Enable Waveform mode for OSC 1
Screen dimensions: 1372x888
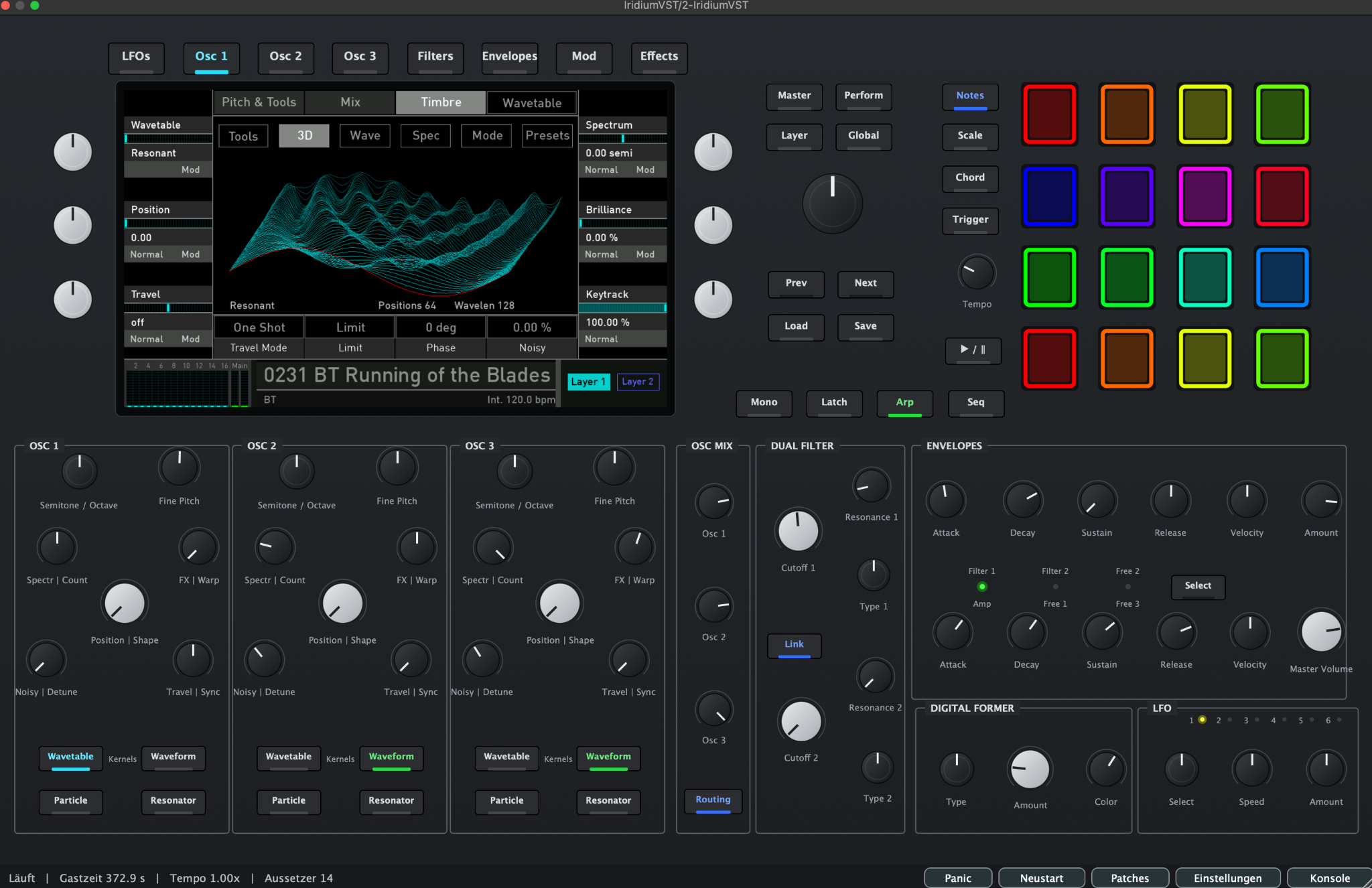click(x=173, y=757)
